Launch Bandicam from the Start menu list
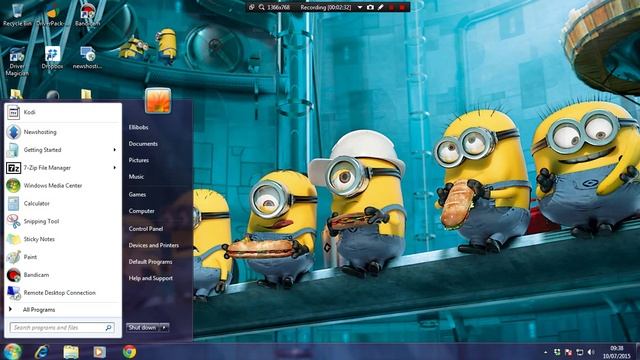640x360 pixels. coord(62,275)
